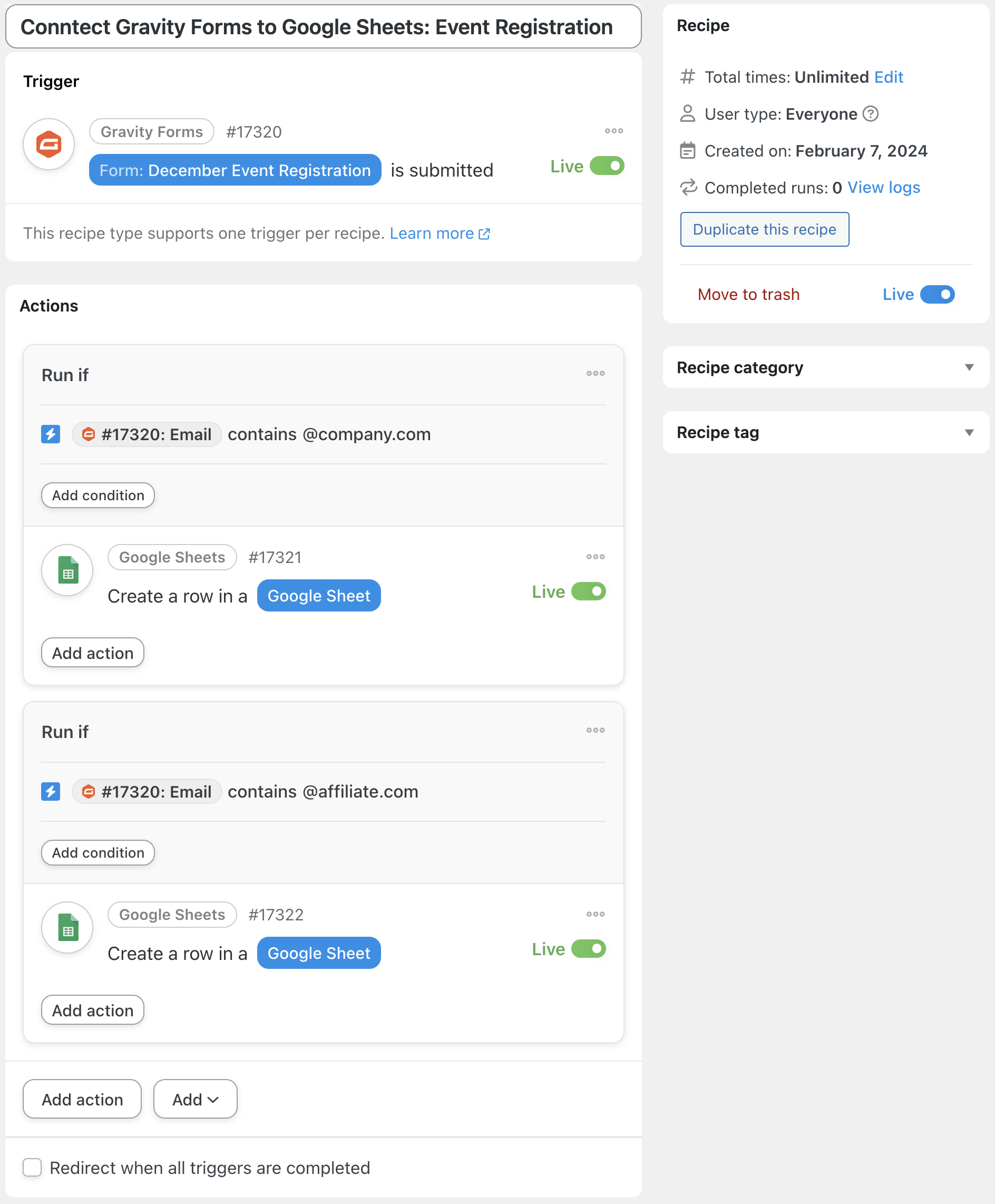Open the first Run if block's options menu
The height and width of the screenshot is (1204, 995).
click(595, 374)
